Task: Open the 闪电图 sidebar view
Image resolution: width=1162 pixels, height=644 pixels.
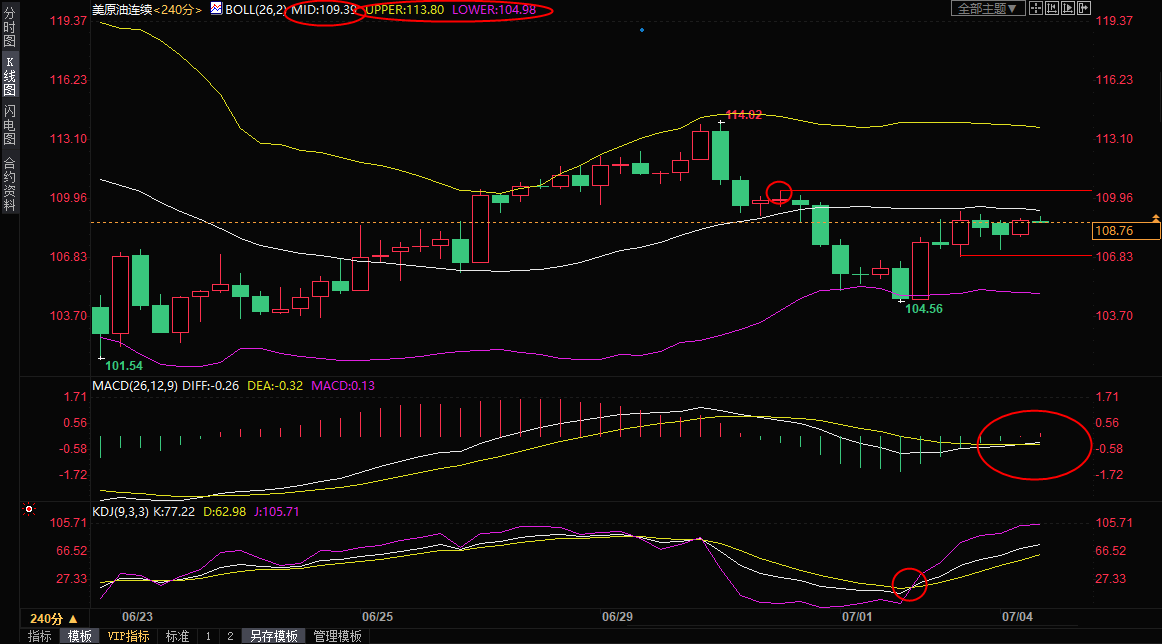Action: point(9,123)
